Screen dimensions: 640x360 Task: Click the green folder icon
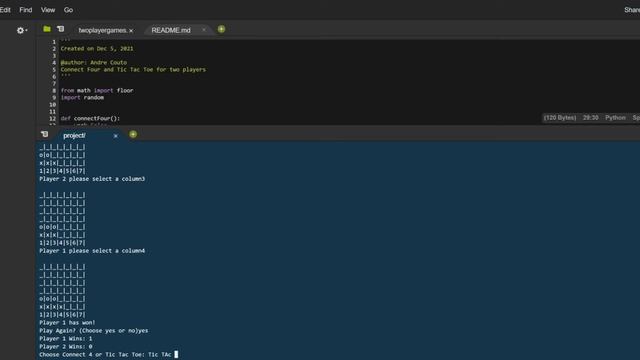47,29
